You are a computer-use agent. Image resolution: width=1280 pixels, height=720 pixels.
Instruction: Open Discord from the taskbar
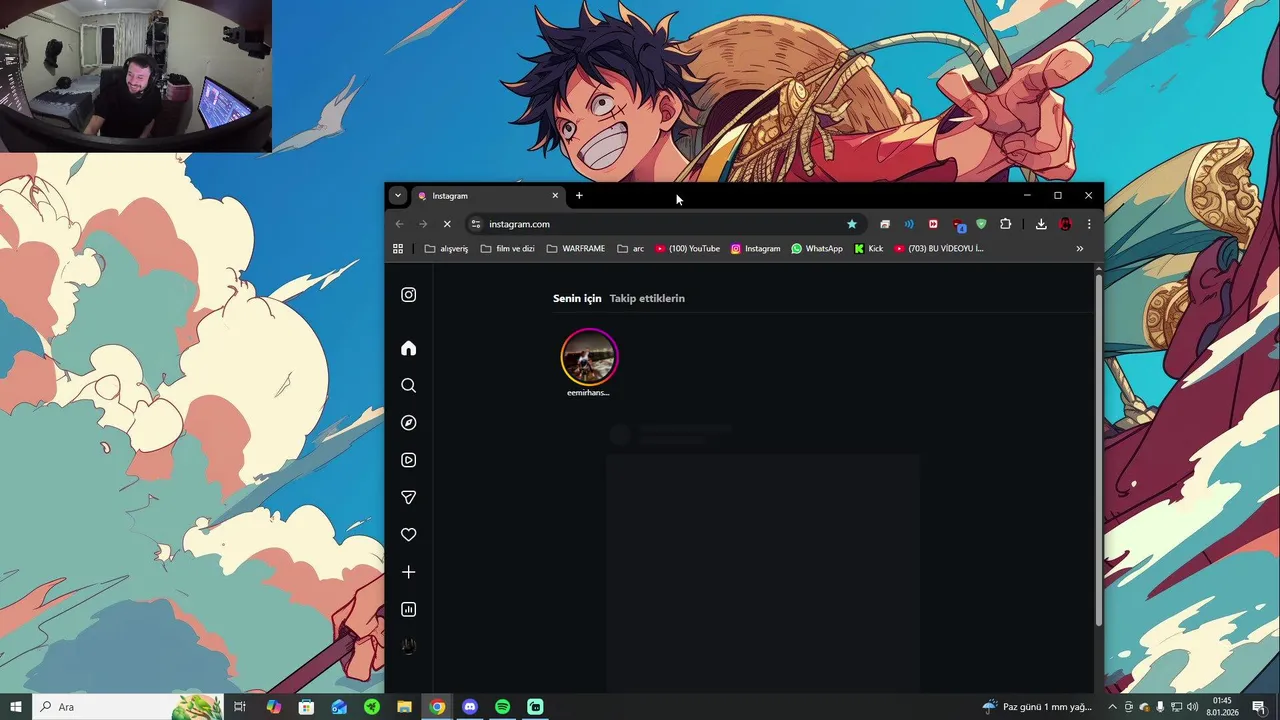(470, 707)
